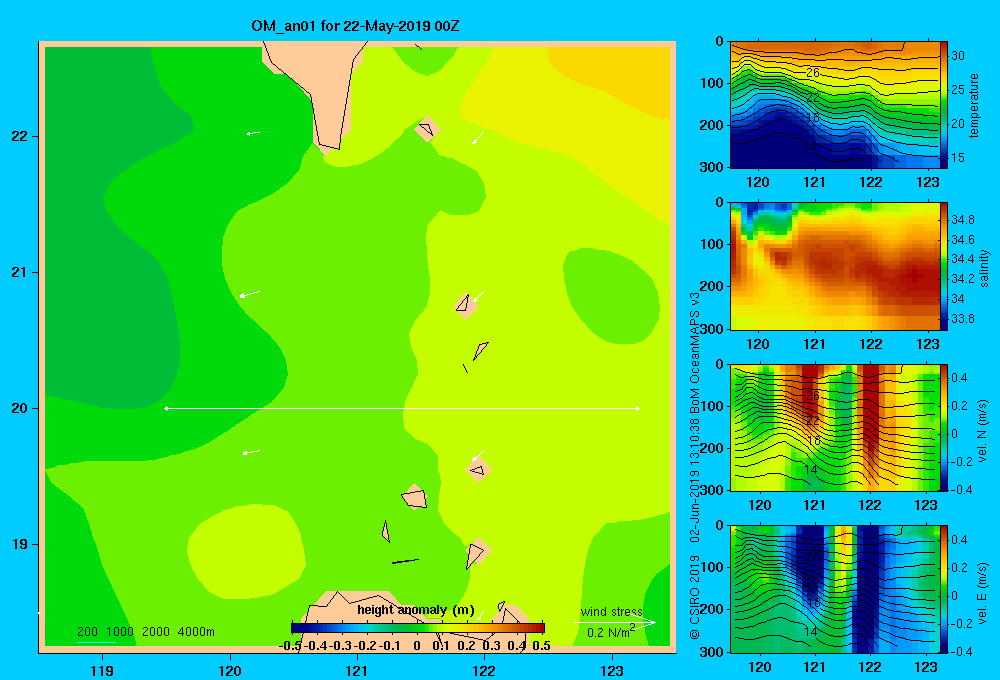
Task: Click the "0.5" tick on height anomaly scale
Action: click(541, 645)
